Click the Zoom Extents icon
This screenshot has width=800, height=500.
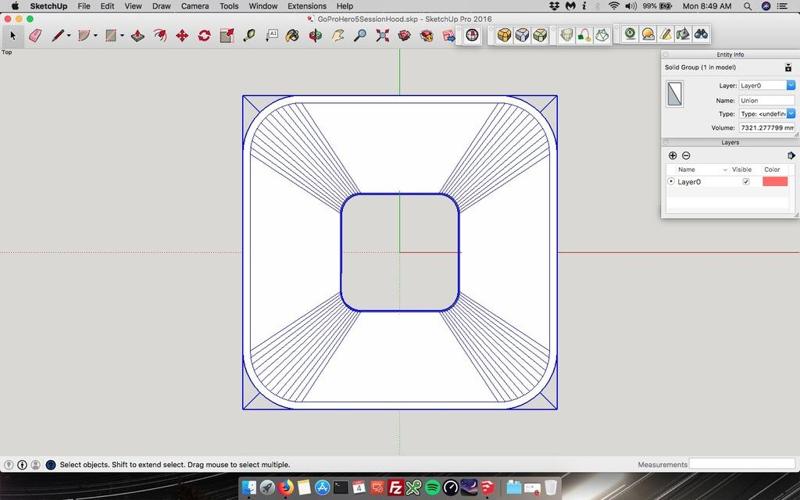[382, 35]
